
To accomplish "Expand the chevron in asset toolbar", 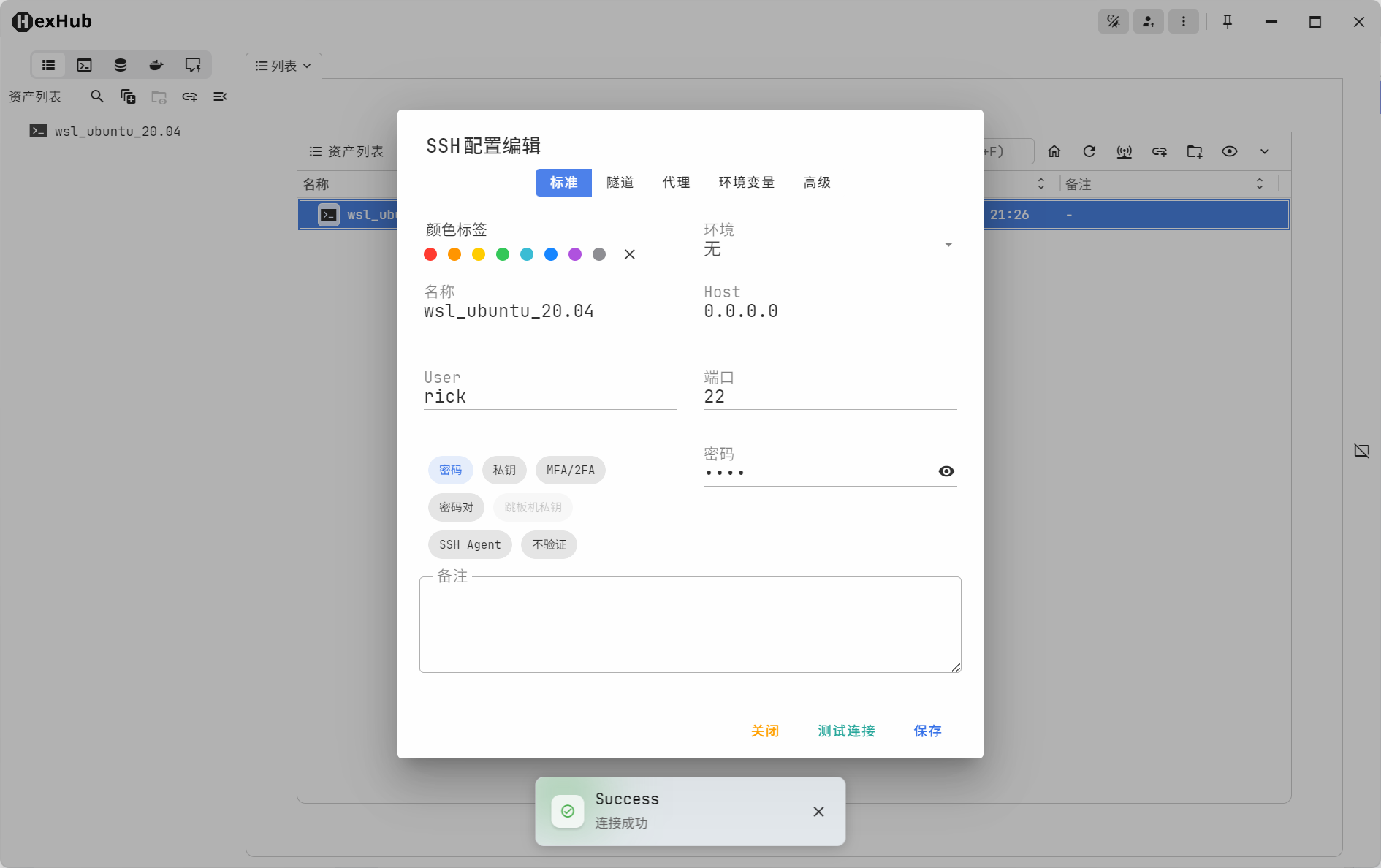I will [1264, 151].
